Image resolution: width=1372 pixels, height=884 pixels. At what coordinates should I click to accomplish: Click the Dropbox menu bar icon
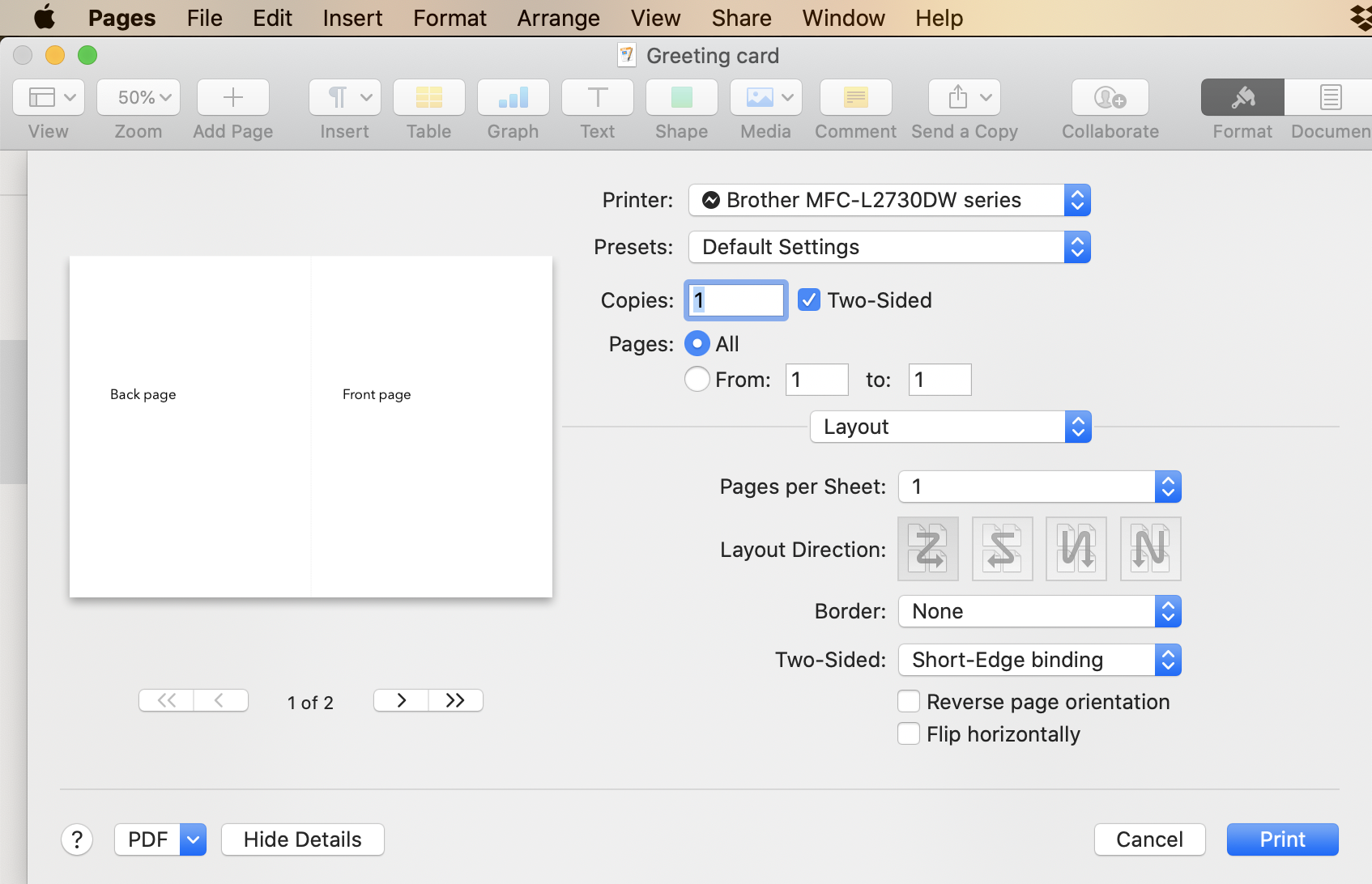1361,18
